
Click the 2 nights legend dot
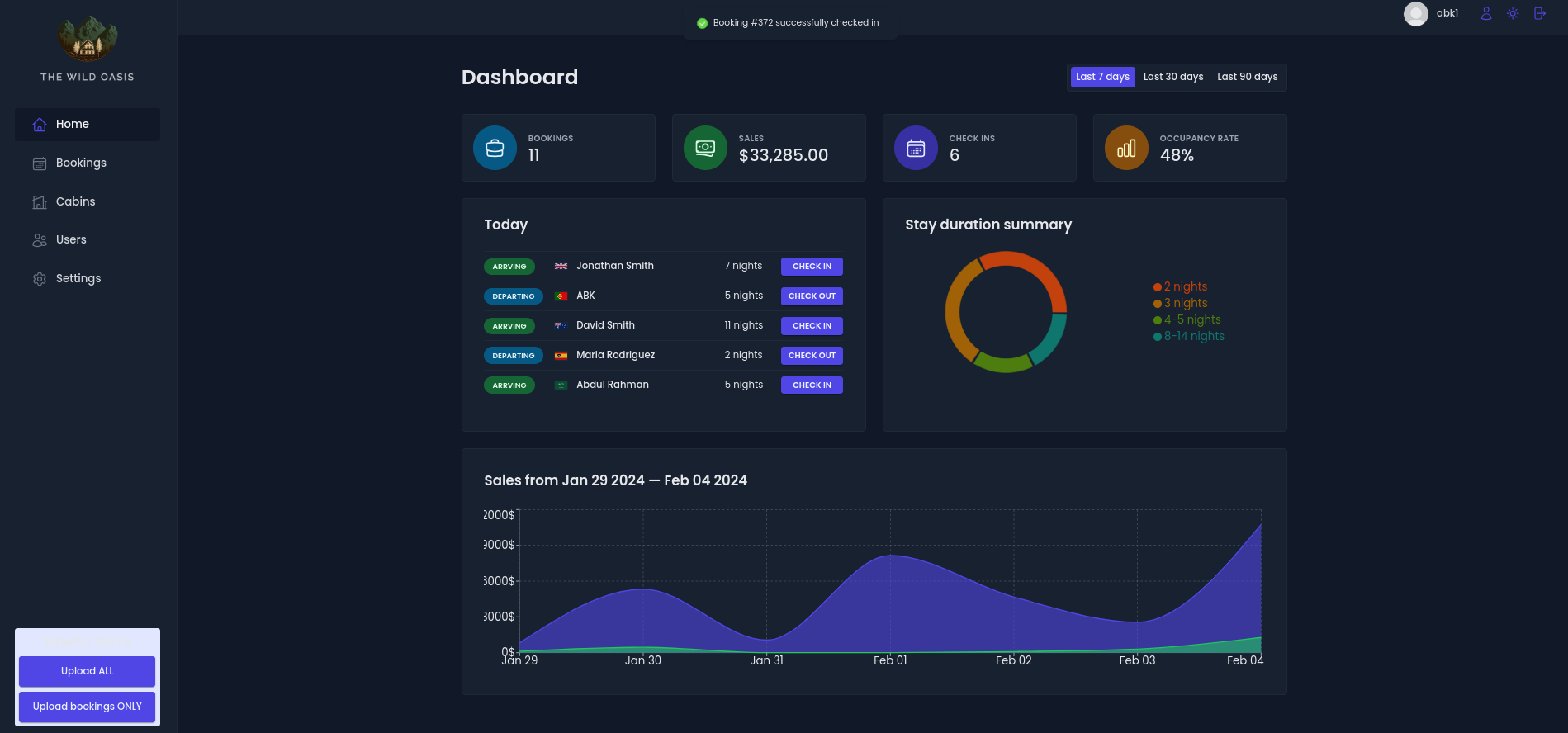[x=1158, y=287]
